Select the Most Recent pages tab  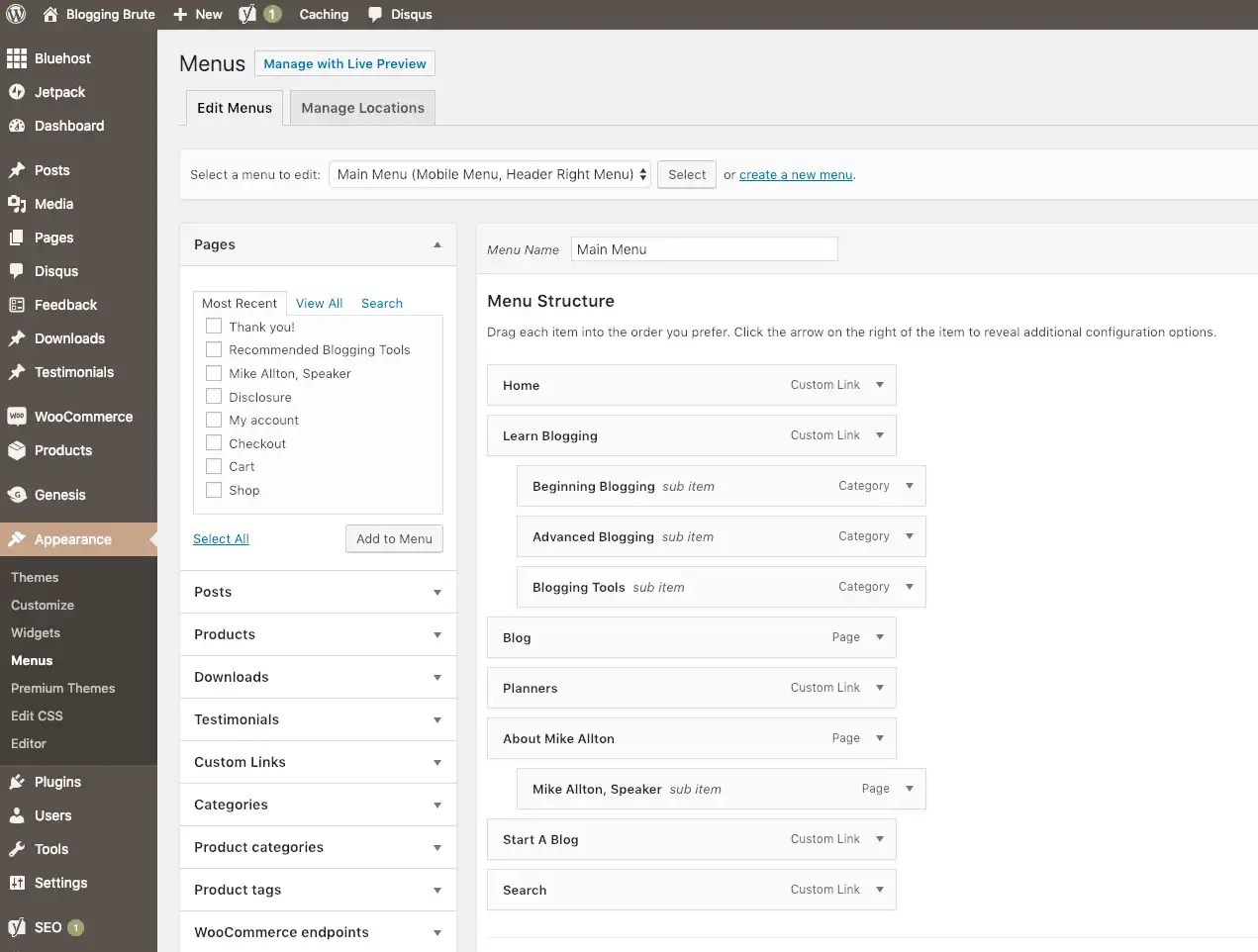[240, 303]
